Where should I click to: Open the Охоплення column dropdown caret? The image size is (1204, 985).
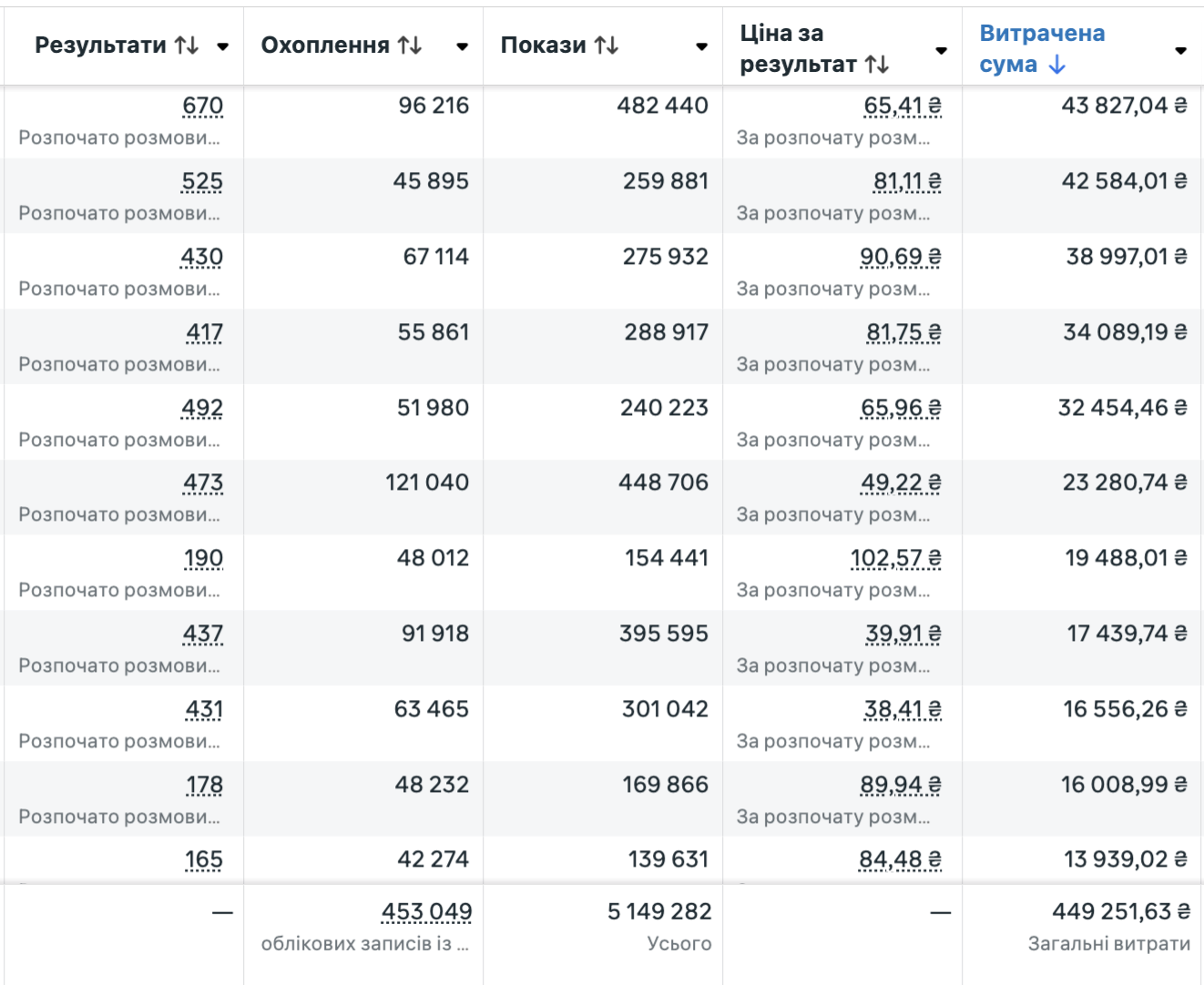pos(463,46)
